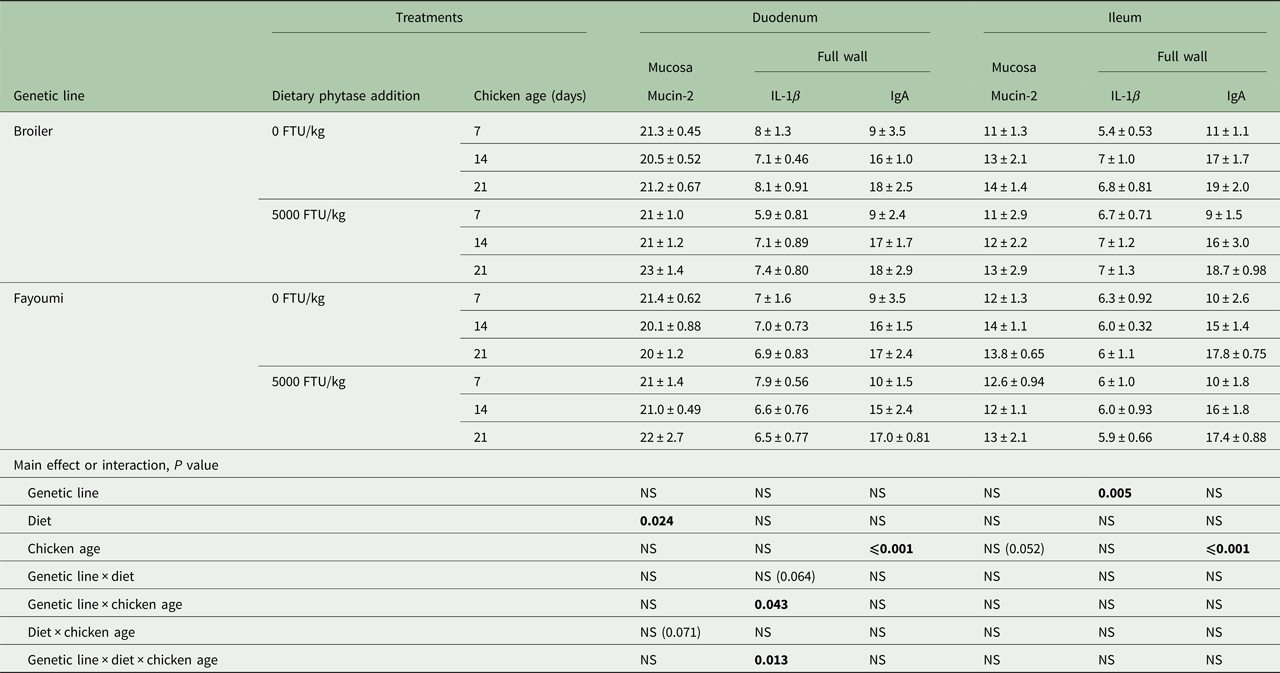Select the Diet × chicken age row label

[81, 632]
